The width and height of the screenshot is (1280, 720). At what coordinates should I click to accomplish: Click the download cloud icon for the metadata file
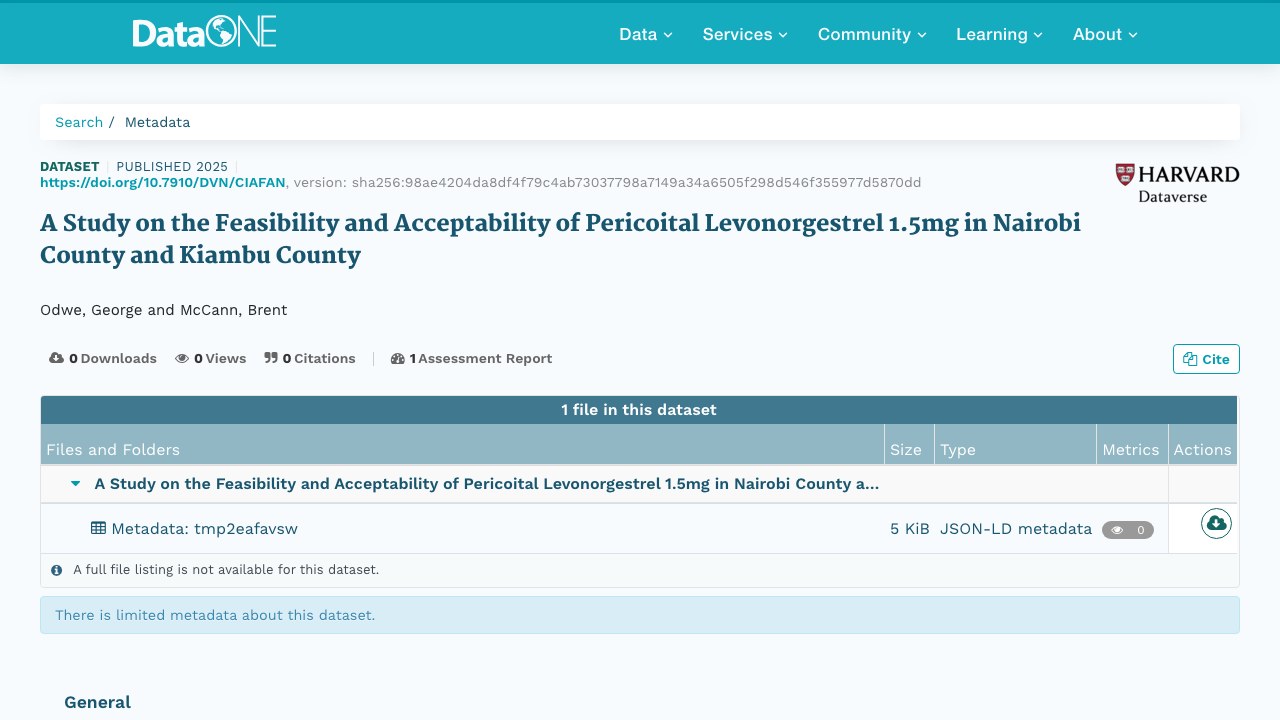[x=1216, y=523]
